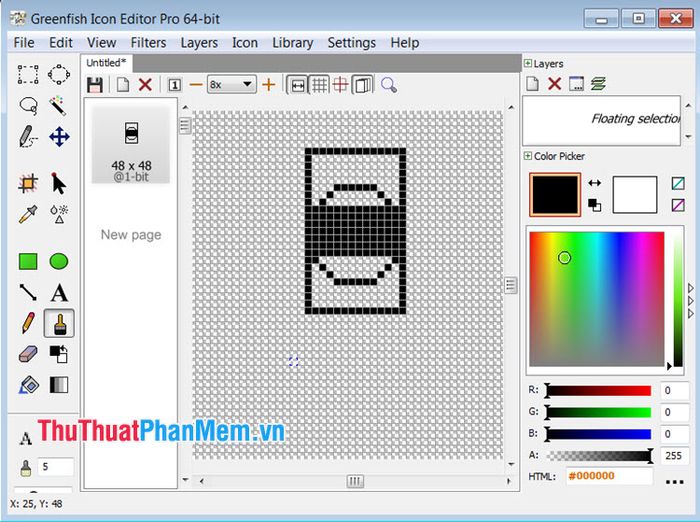Screen dimensions: 700x522
Task: Click the HTML color code field
Action: click(609, 476)
